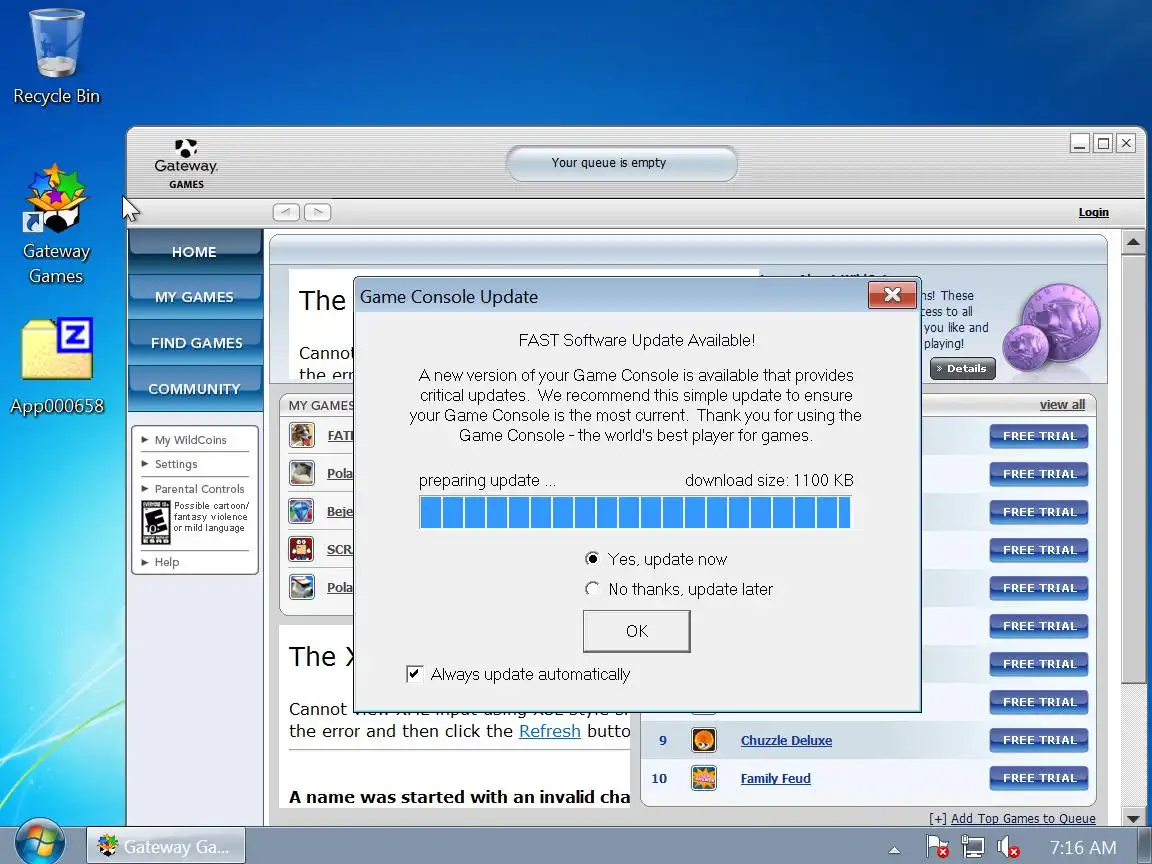The image size is (1152, 864).
Task: Click the update download progress bar
Action: pos(635,512)
